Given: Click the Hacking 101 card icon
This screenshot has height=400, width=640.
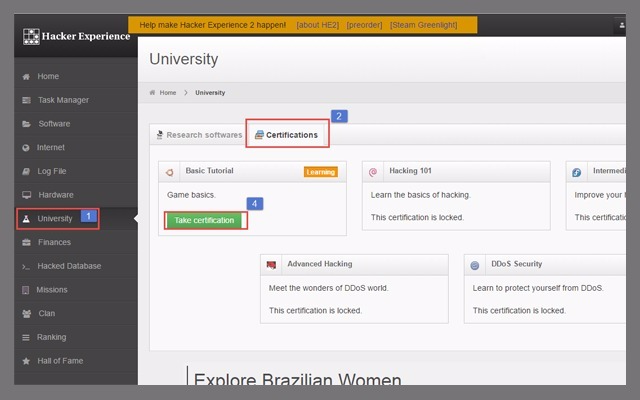Looking at the screenshot, I should pos(373,173).
